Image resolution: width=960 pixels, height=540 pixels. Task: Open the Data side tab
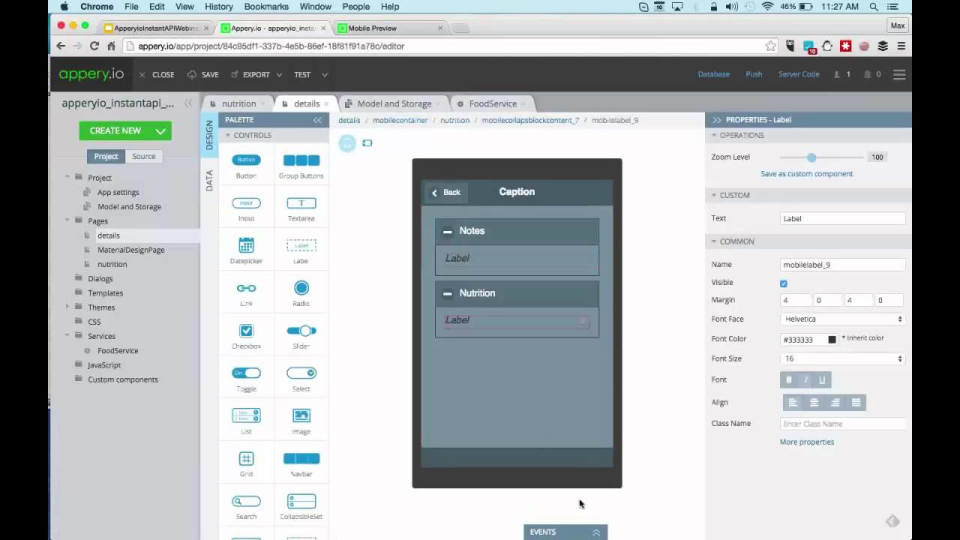click(x=209, y=181)
